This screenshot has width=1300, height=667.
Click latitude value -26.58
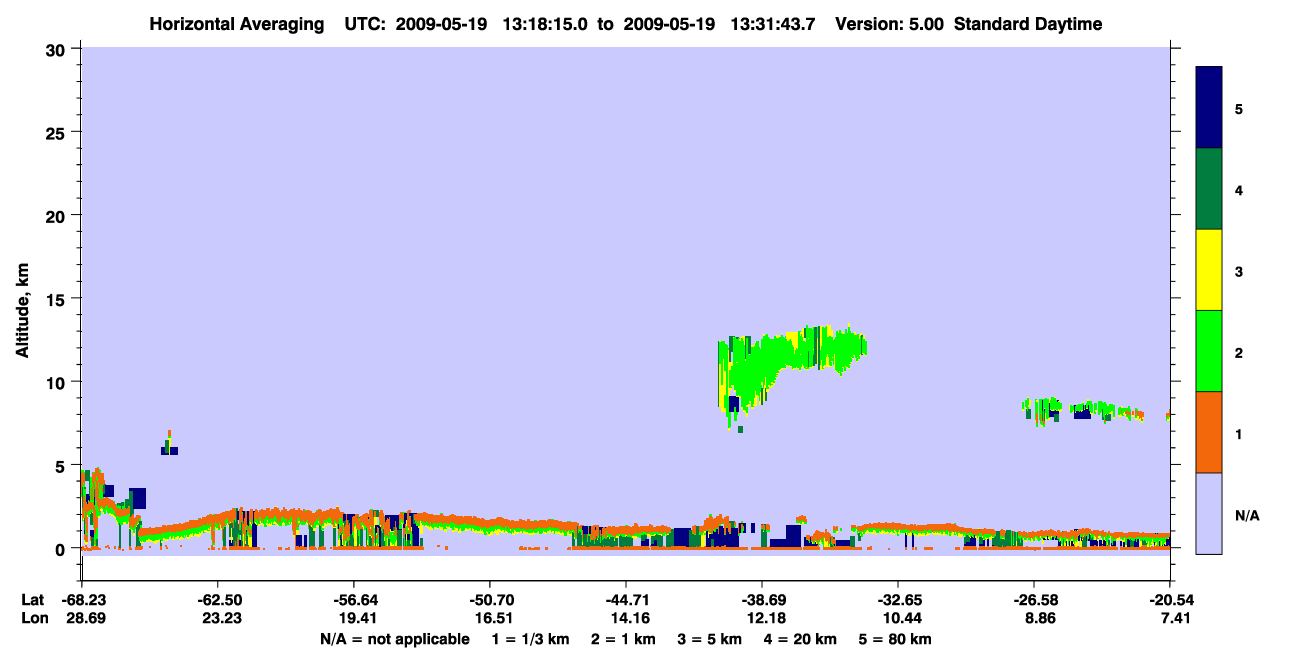(1034, 600)
